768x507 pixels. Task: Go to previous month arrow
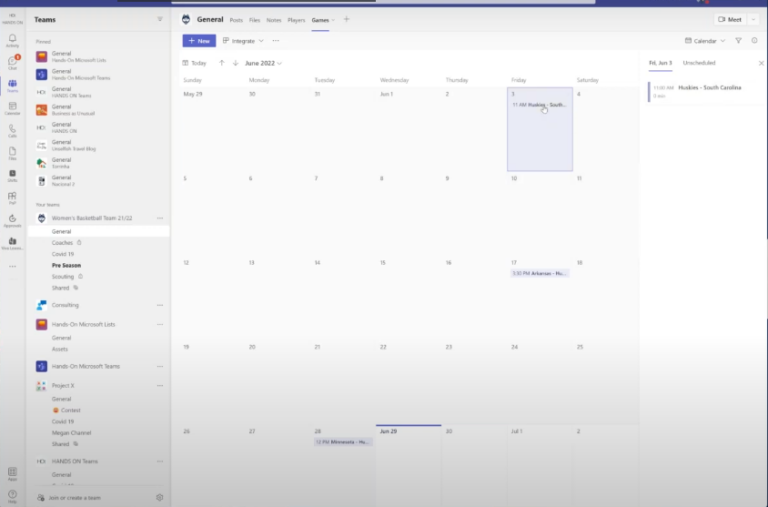click(221, 63)
